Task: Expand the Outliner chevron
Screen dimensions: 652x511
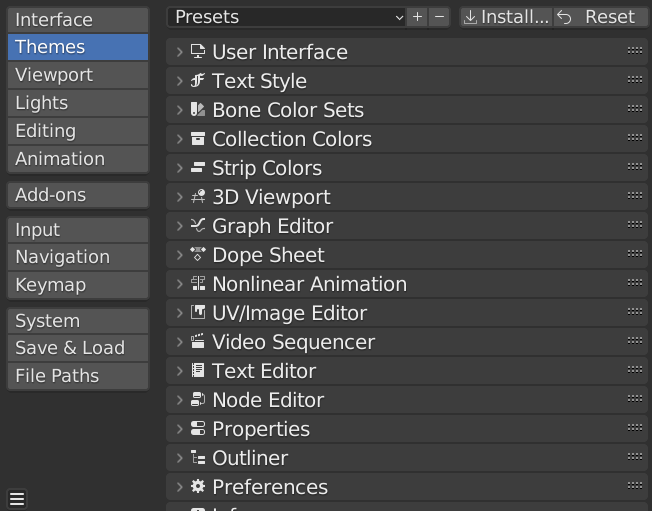Action: [180, 458]
